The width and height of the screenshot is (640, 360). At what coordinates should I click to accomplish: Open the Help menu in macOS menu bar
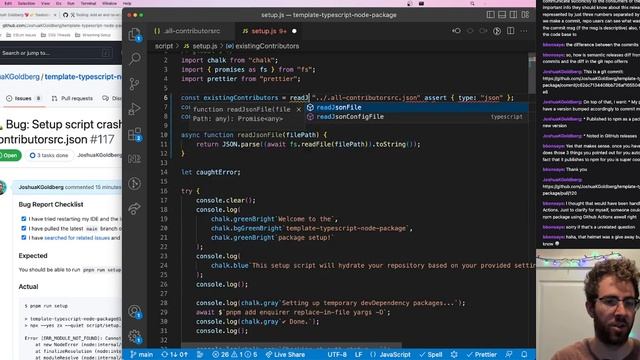[127, 3]
